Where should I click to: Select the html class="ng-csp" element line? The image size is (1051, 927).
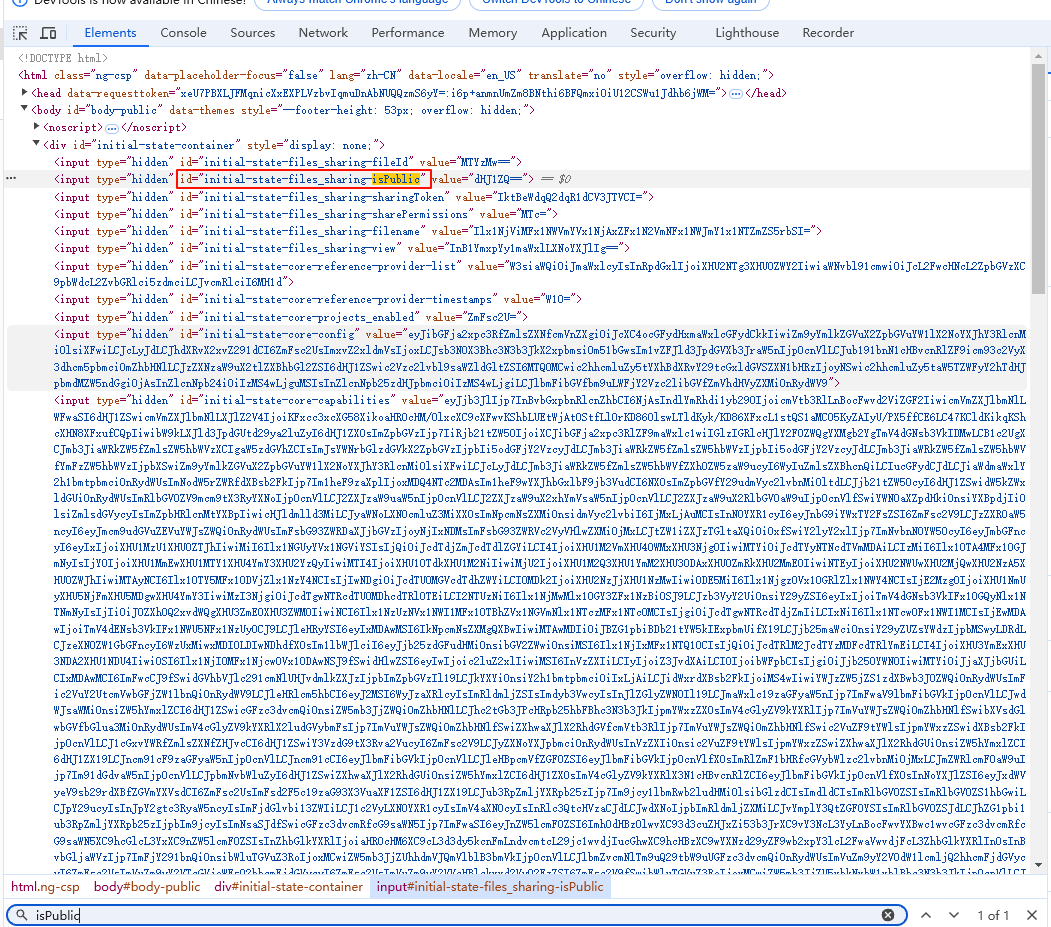tap(395, 75)
